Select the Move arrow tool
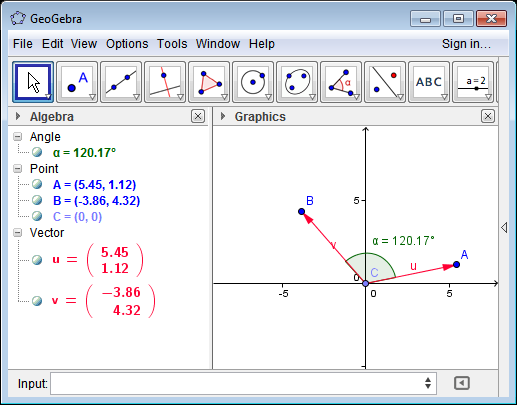 pyautogui.click(x=33, y=82)
